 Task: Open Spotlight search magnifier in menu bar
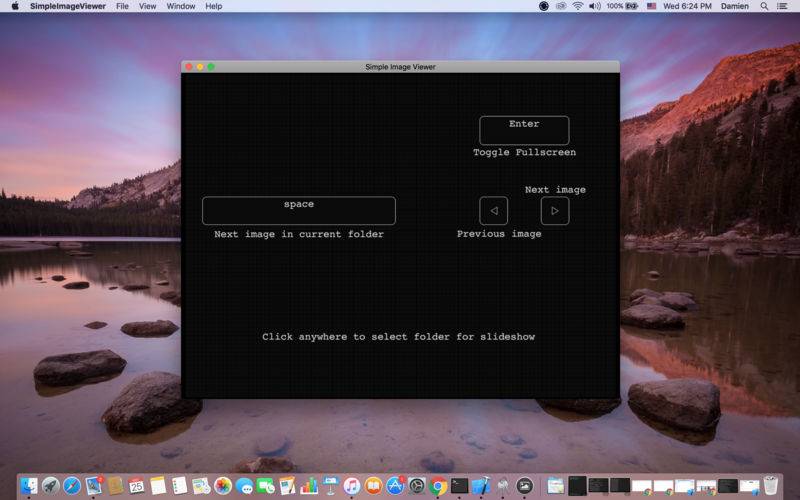(x=764, y=6)
